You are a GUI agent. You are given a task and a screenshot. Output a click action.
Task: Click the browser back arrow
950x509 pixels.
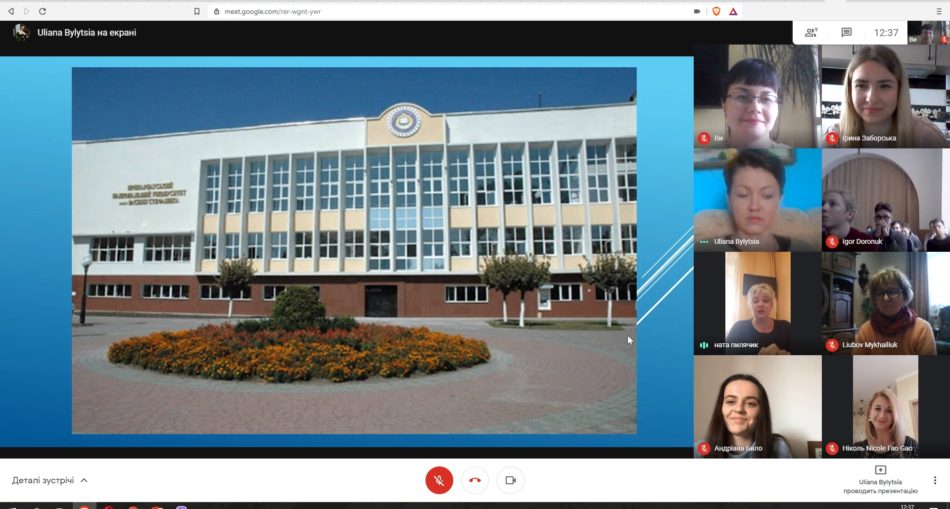pyautogui.click(x=11, y=11)
